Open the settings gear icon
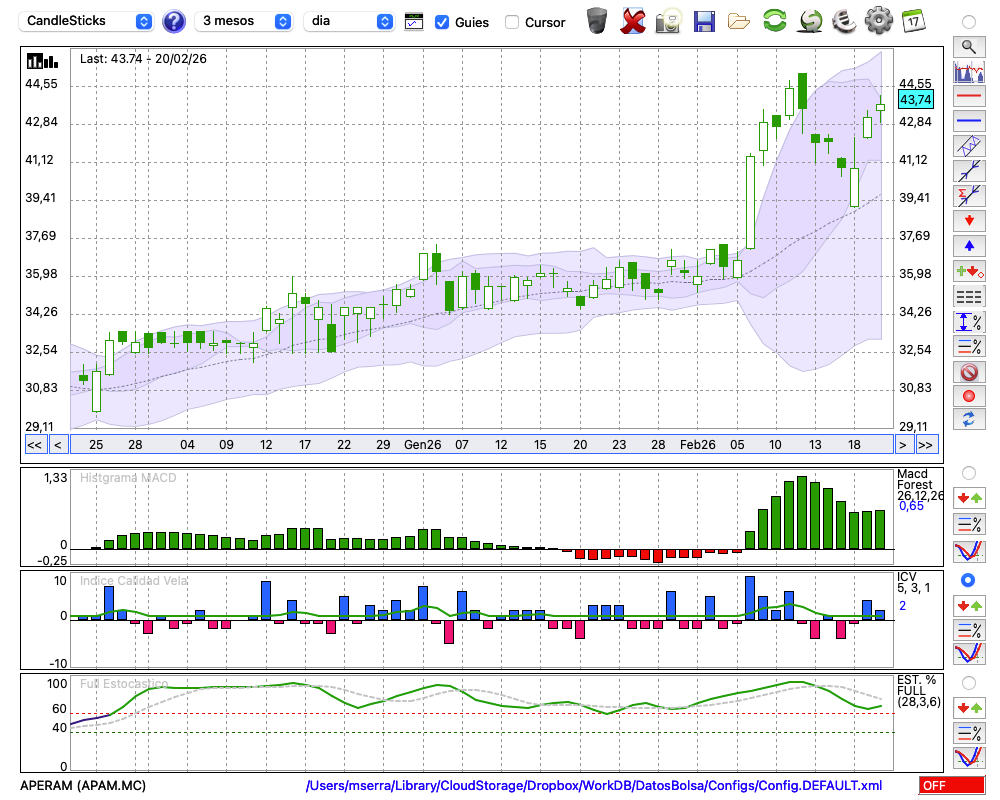1000x800 pixels. pyautogui.click(x=878, y=21)
